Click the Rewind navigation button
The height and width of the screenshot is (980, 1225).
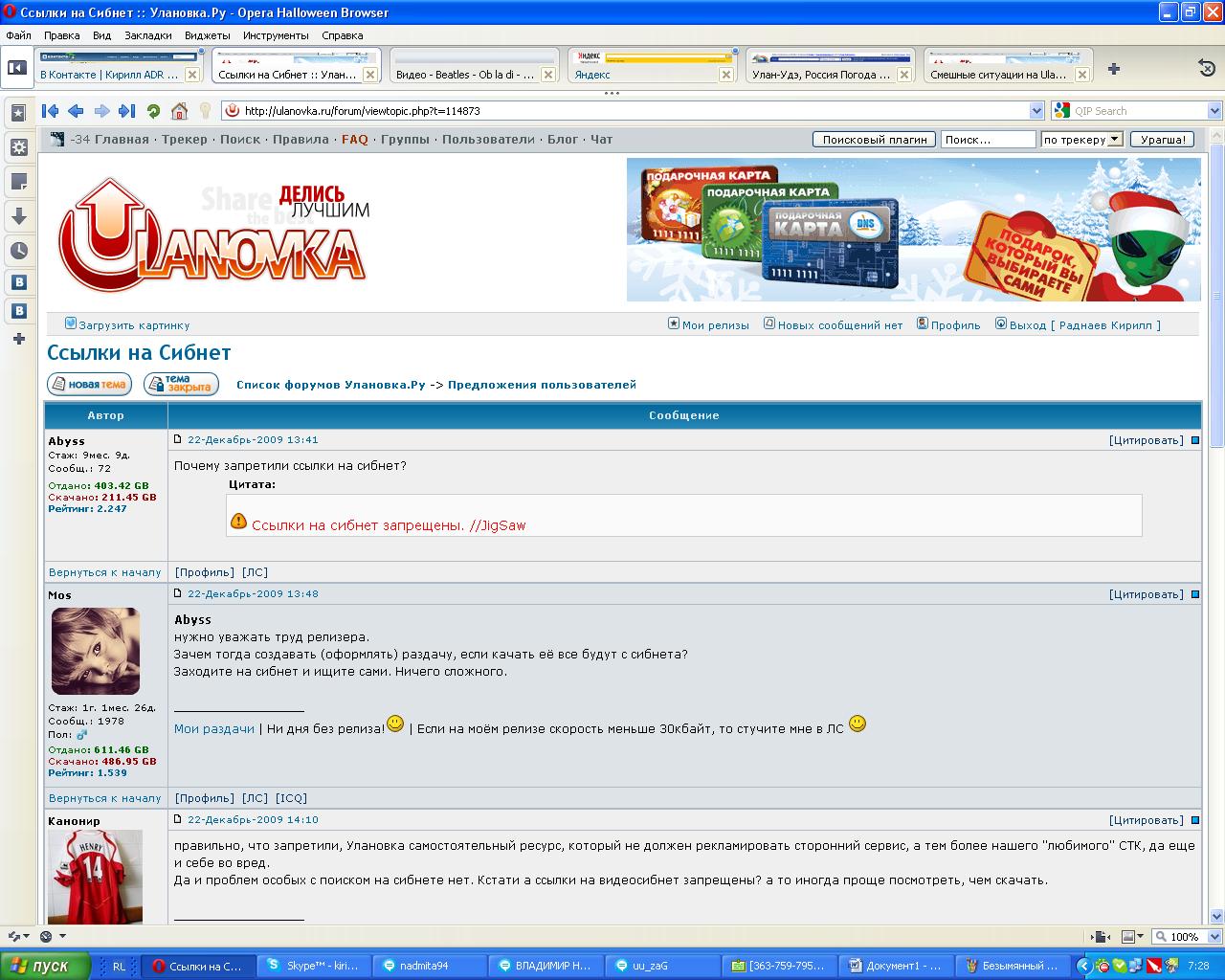51,111
